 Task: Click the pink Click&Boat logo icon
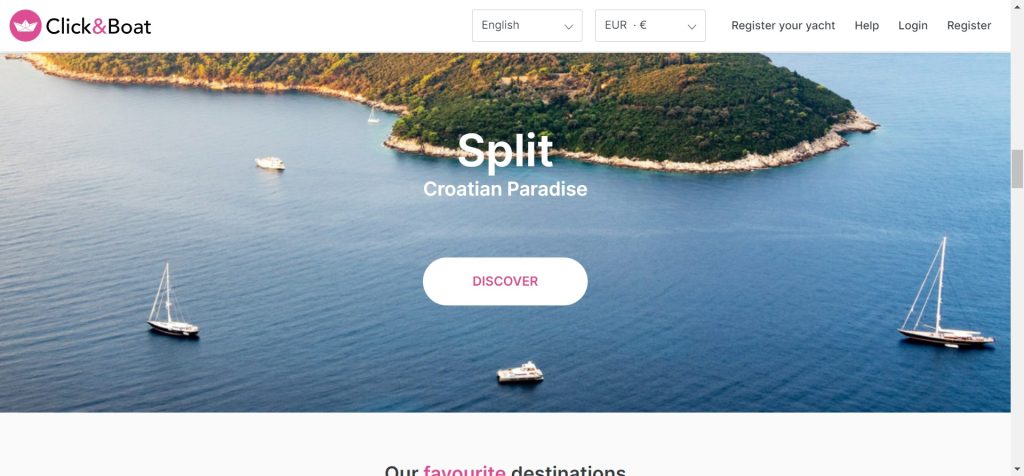(25, 25)
